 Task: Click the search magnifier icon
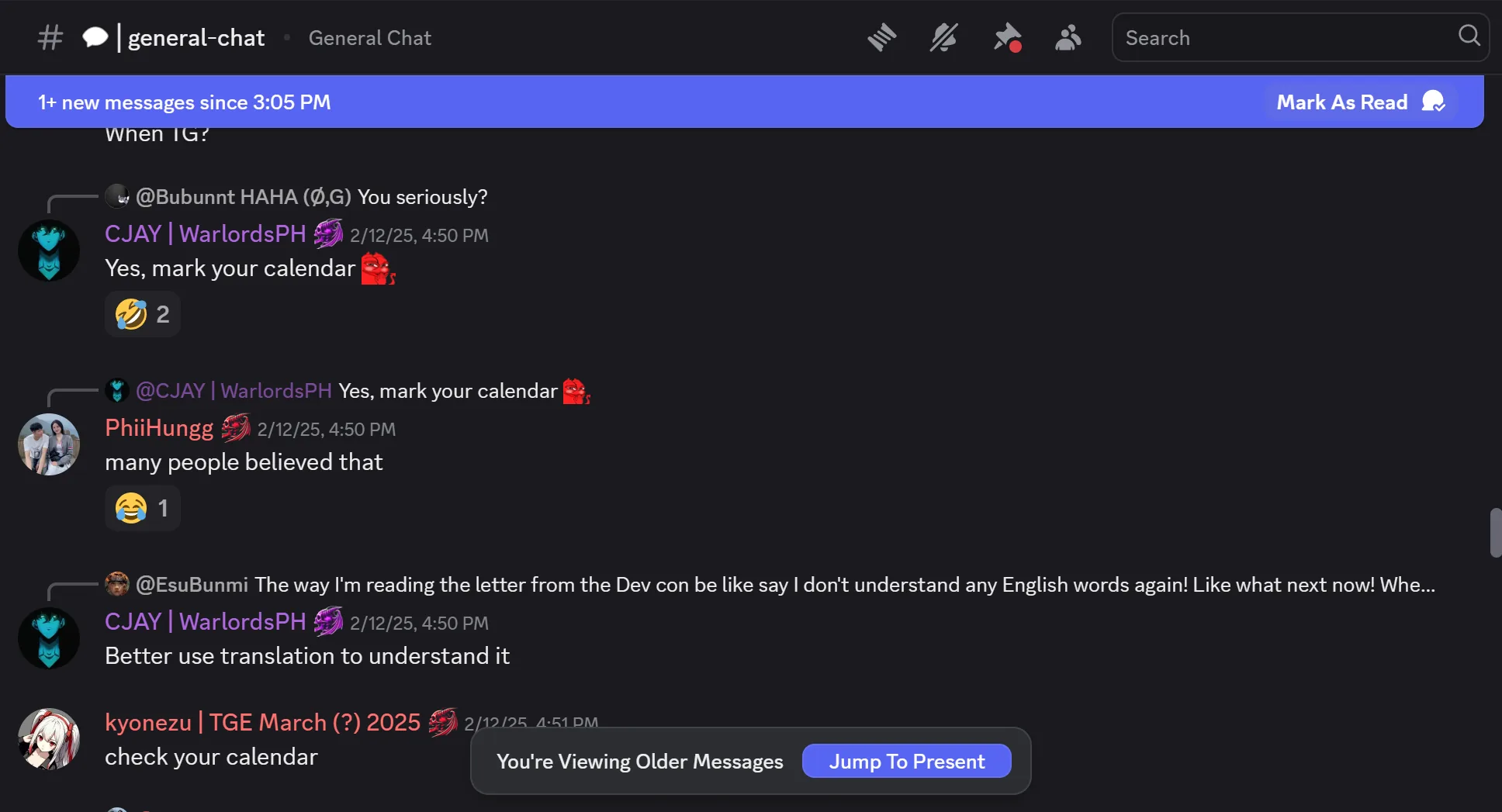(x=1469, y=36)
